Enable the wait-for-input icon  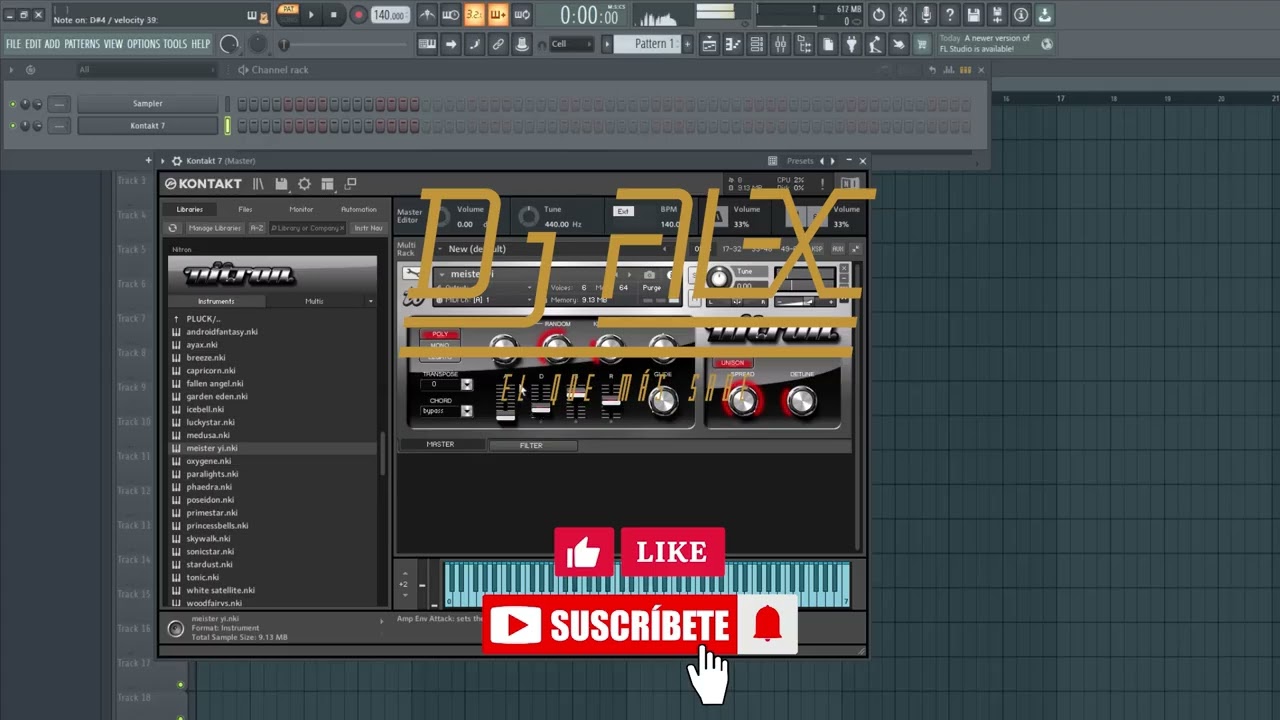tap(451, 15)
